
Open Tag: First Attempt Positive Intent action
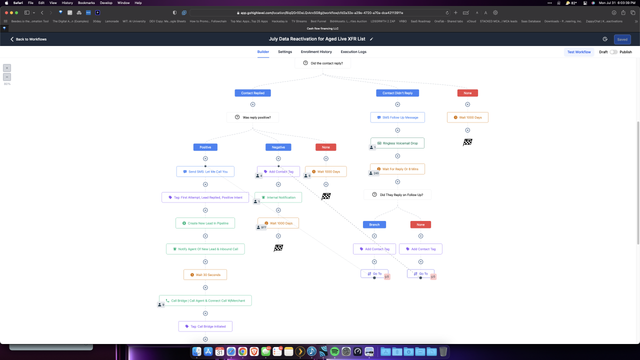[205, 198]
